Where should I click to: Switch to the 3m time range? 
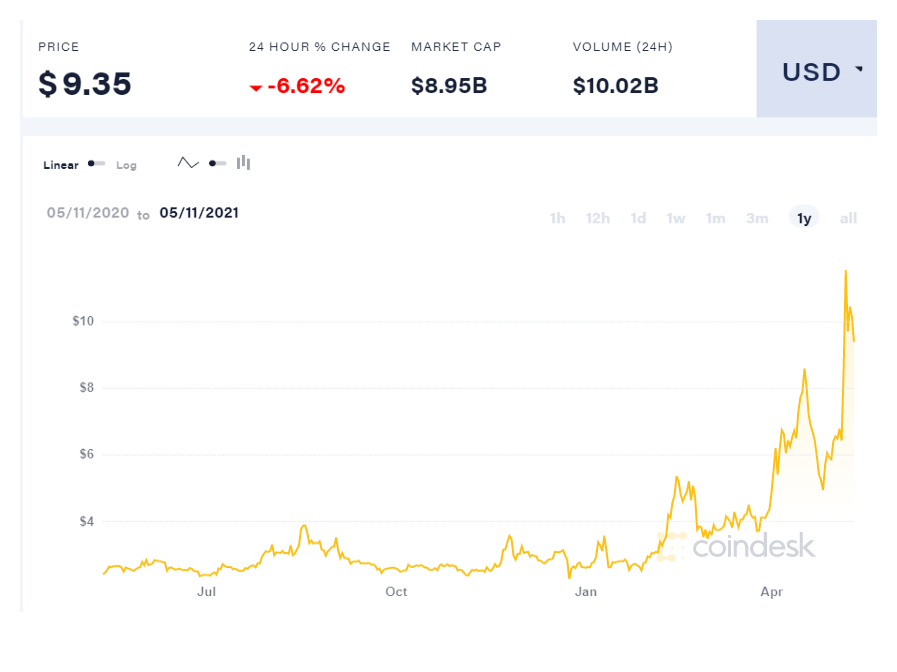click(757, 218)
